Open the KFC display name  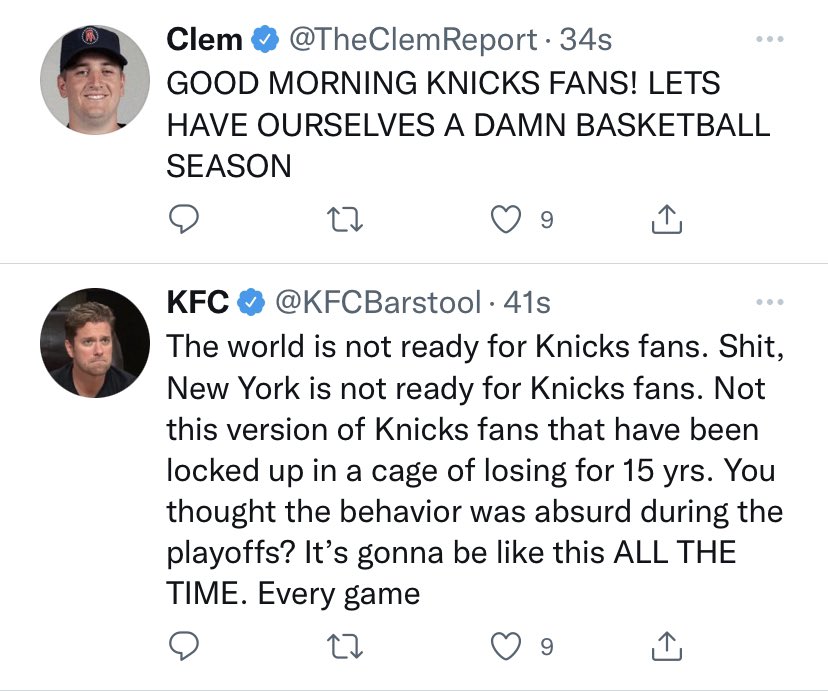(198, 302)
